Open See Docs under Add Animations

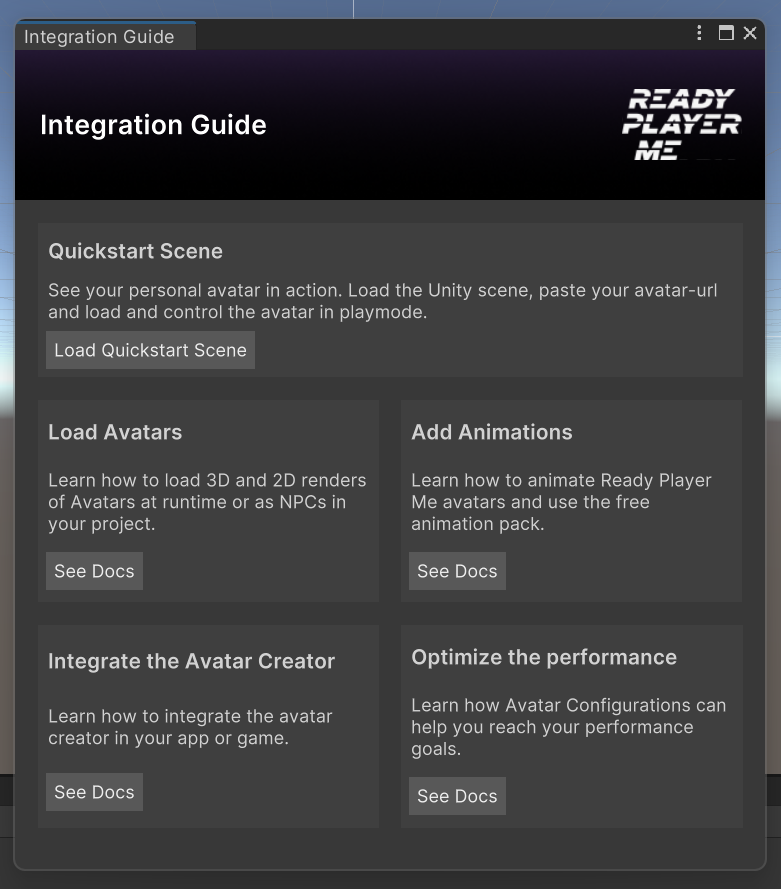click(457, 570)
